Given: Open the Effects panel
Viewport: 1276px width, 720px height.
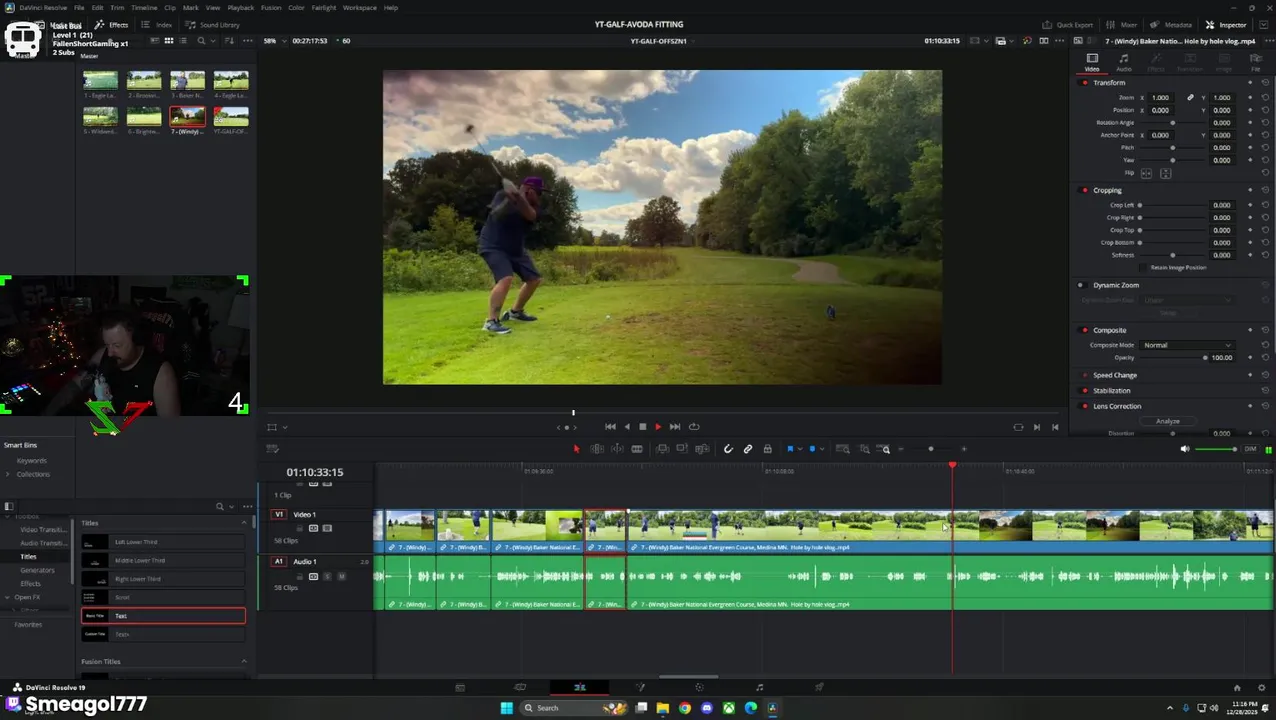Looking at the screenshot, I should [x=112, y=25].
